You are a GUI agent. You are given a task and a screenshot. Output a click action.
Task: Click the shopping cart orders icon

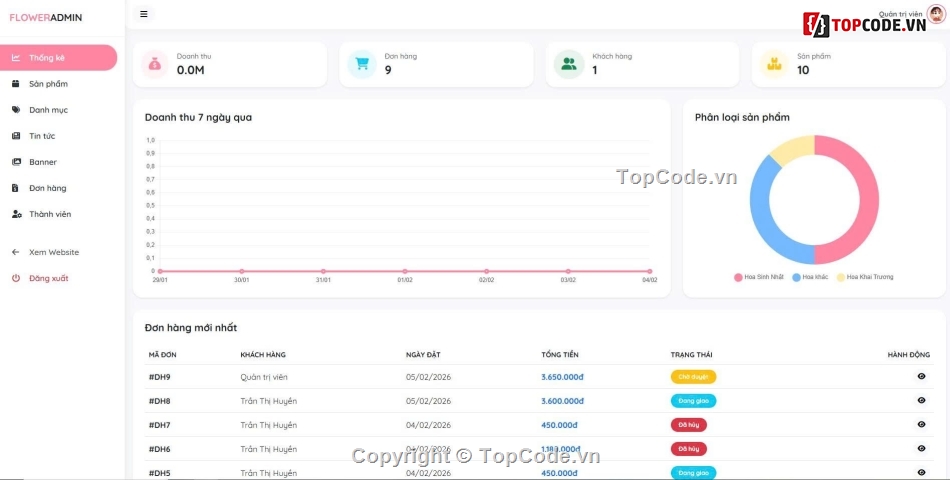pos(362,64)
